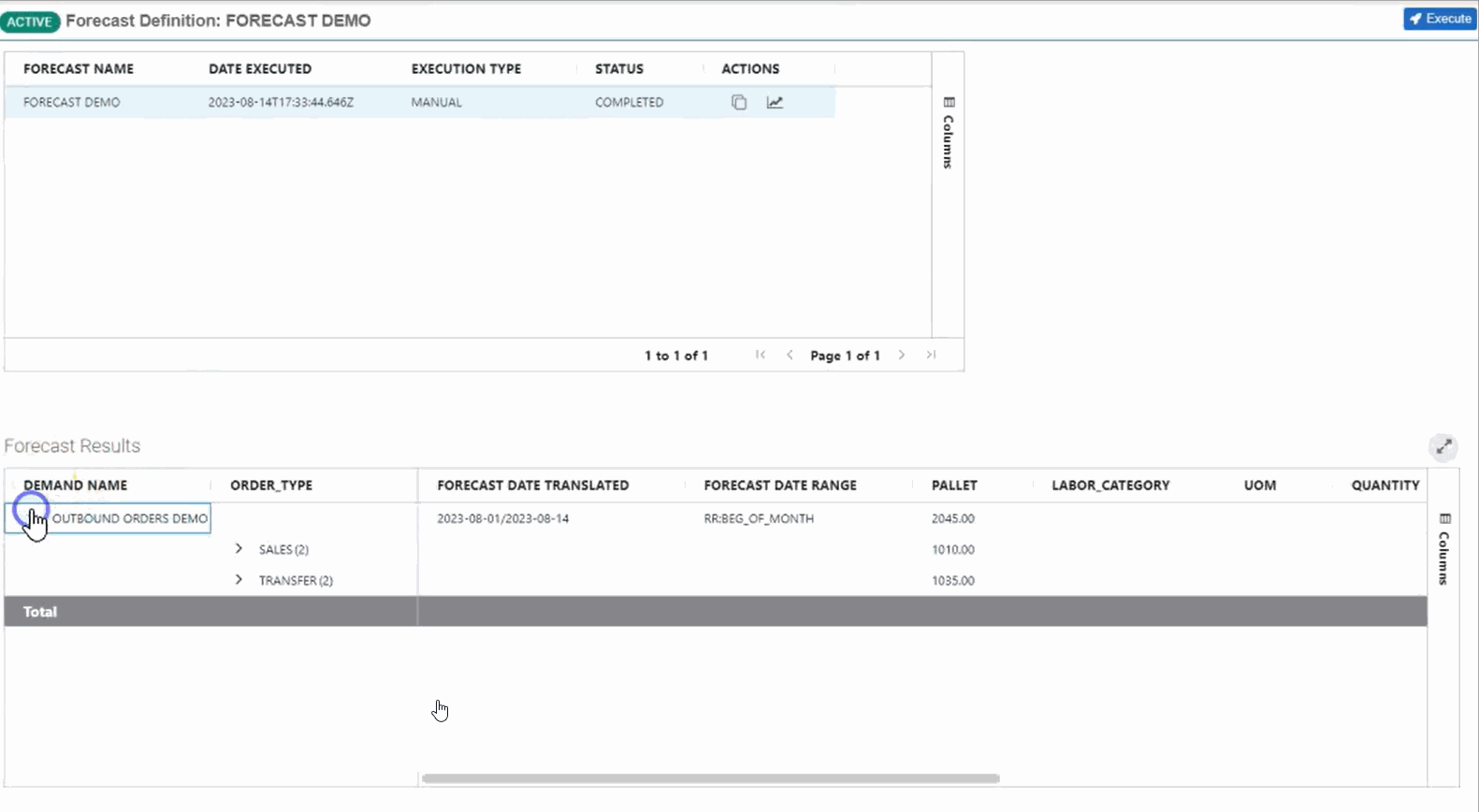Open Columns panel in forecast executions grid

point(949,133)
